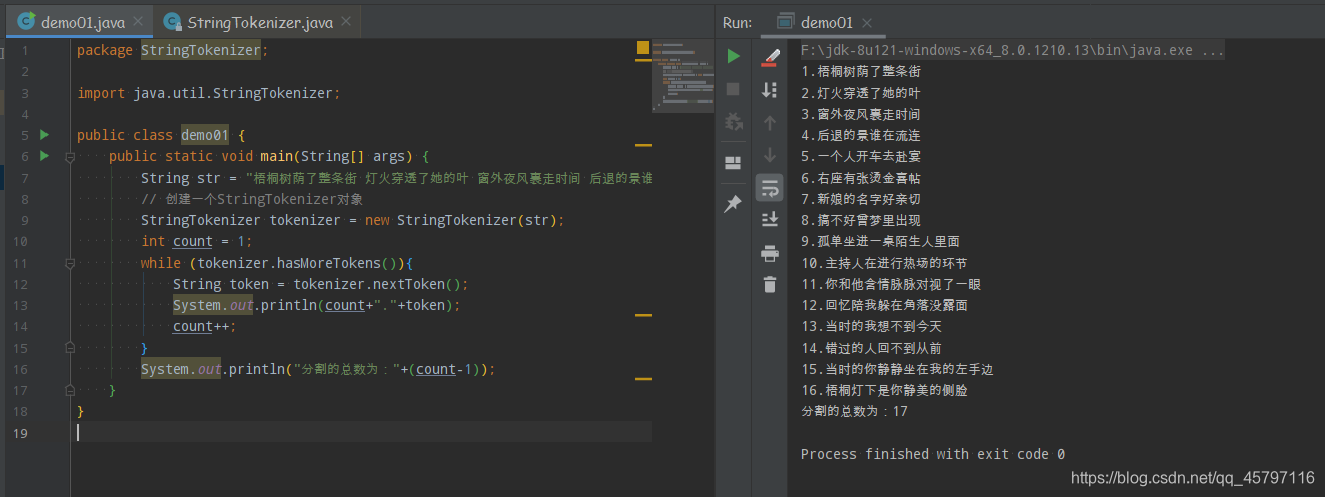Click output line '5.一个人开车去赴宴'
1325x497 pixels.
861,156
